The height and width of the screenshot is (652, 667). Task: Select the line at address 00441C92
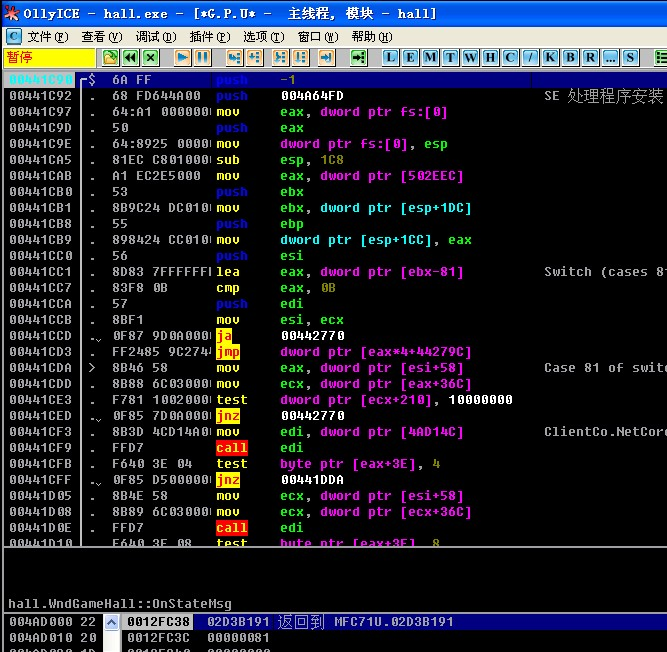point(334,96)
